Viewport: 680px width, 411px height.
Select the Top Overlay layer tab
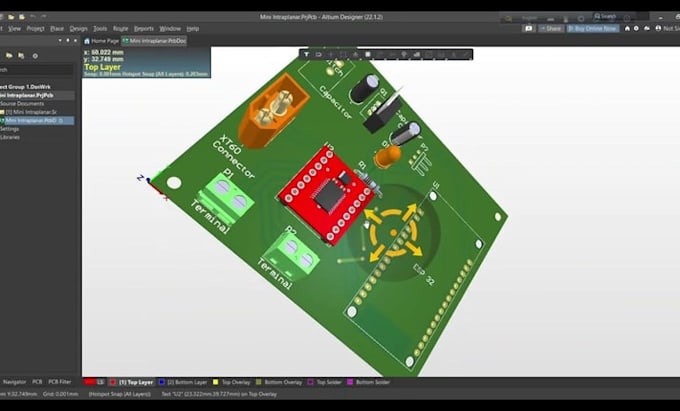[x=232, y=382]
